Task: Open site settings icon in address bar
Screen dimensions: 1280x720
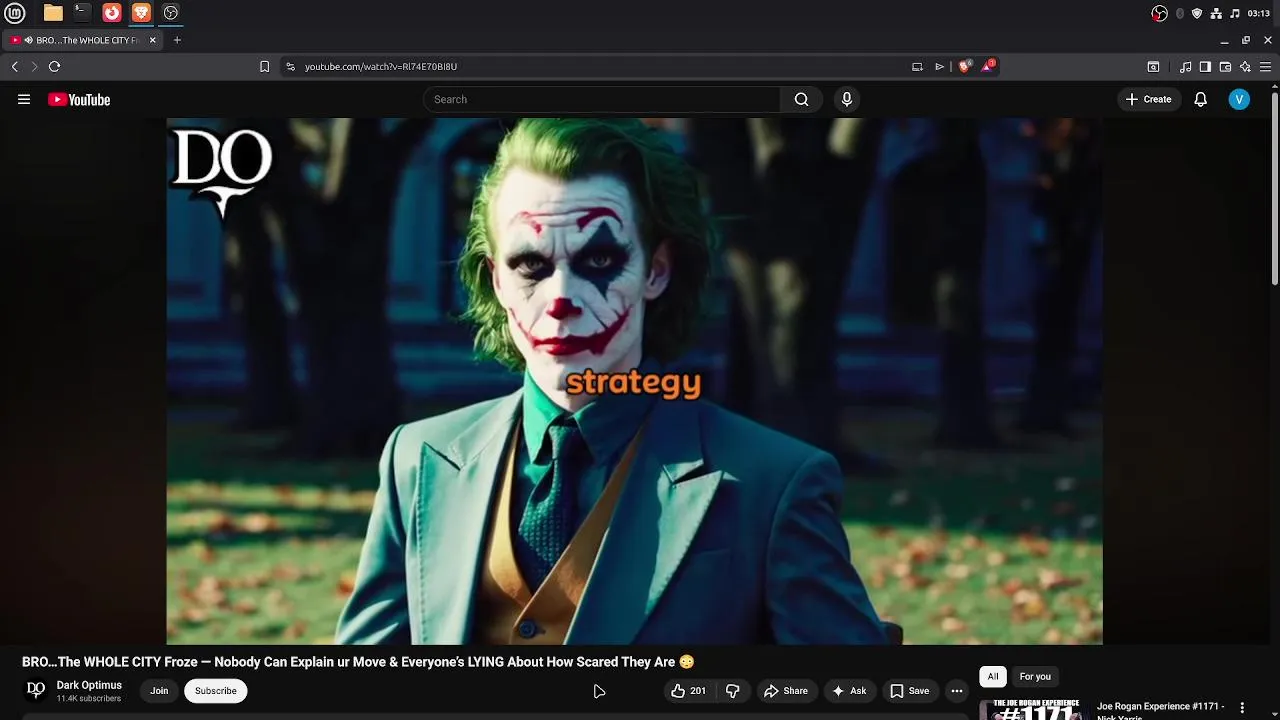Action: 290,66
